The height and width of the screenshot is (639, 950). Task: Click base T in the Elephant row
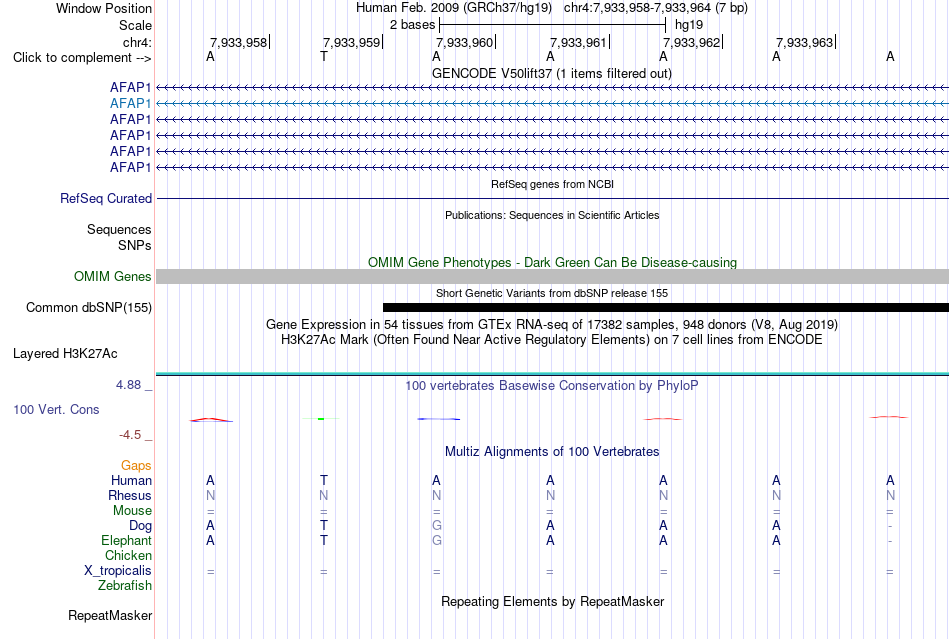(324, 541)
